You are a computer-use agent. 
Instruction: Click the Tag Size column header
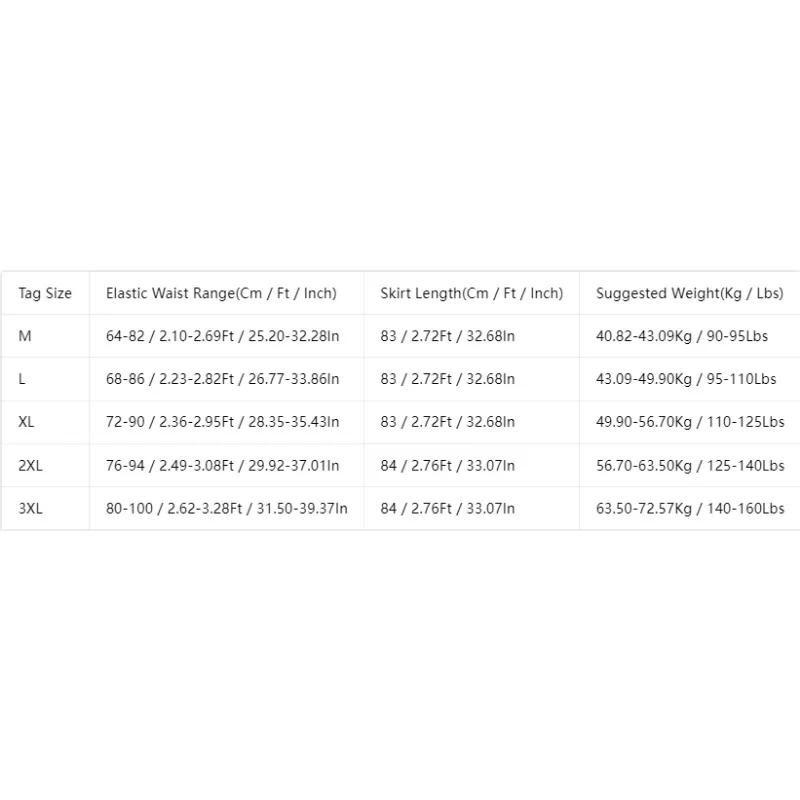point(45,293)
